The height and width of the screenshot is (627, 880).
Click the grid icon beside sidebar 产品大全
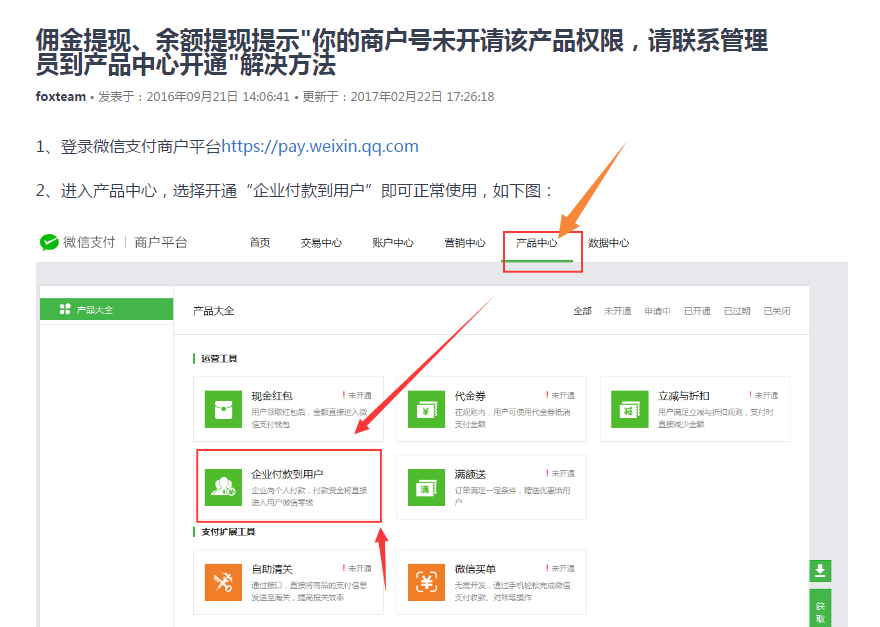(x=65, y=309)
